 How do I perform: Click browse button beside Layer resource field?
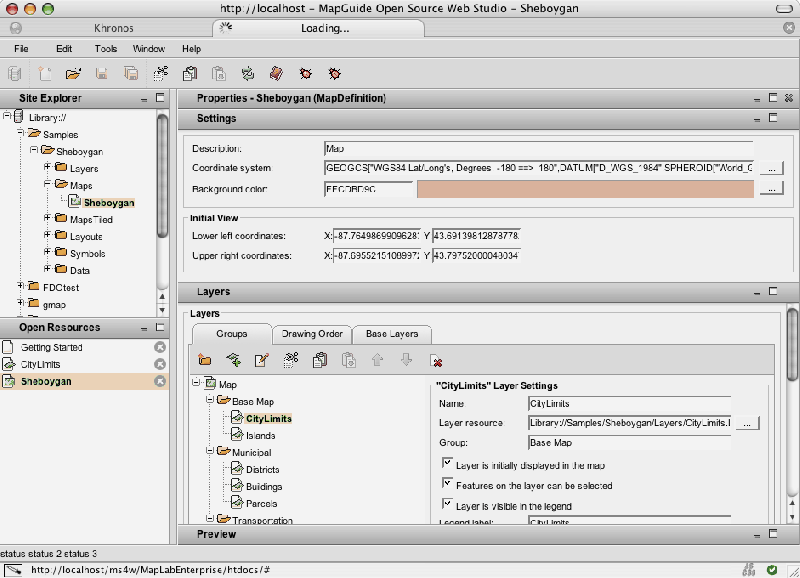tap(747, 423)
